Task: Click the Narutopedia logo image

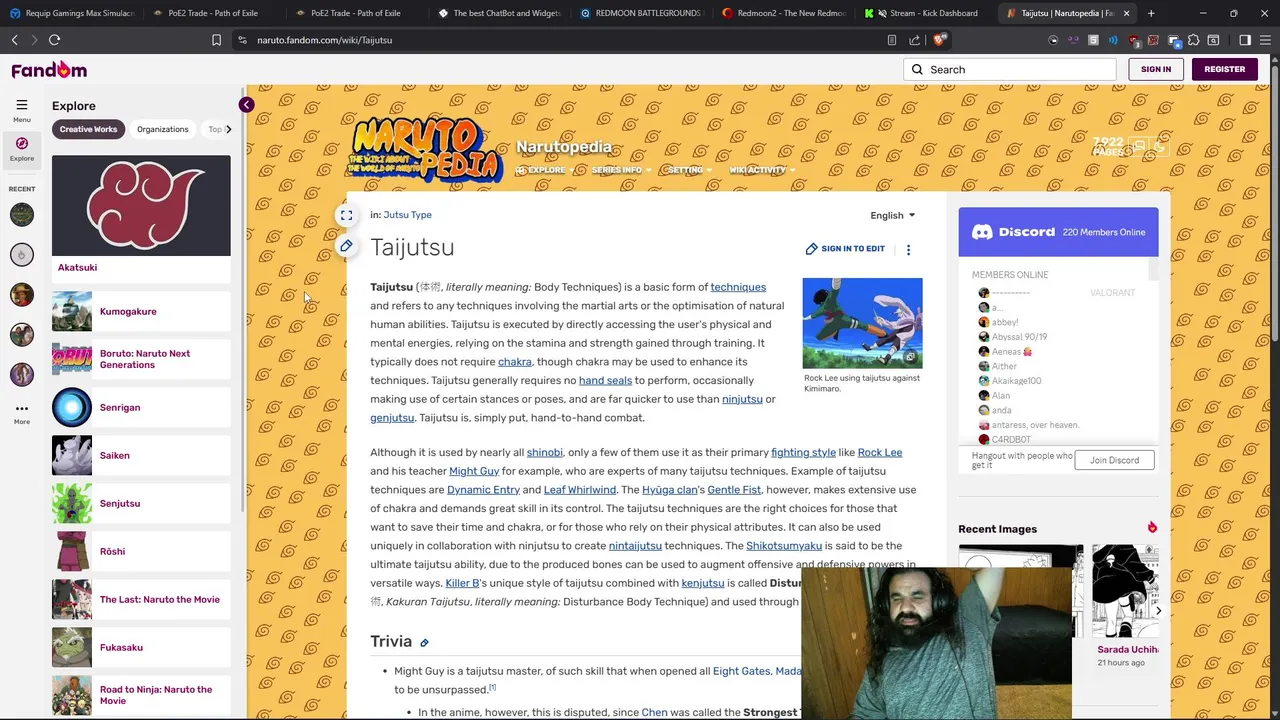Action: [426, 150]
